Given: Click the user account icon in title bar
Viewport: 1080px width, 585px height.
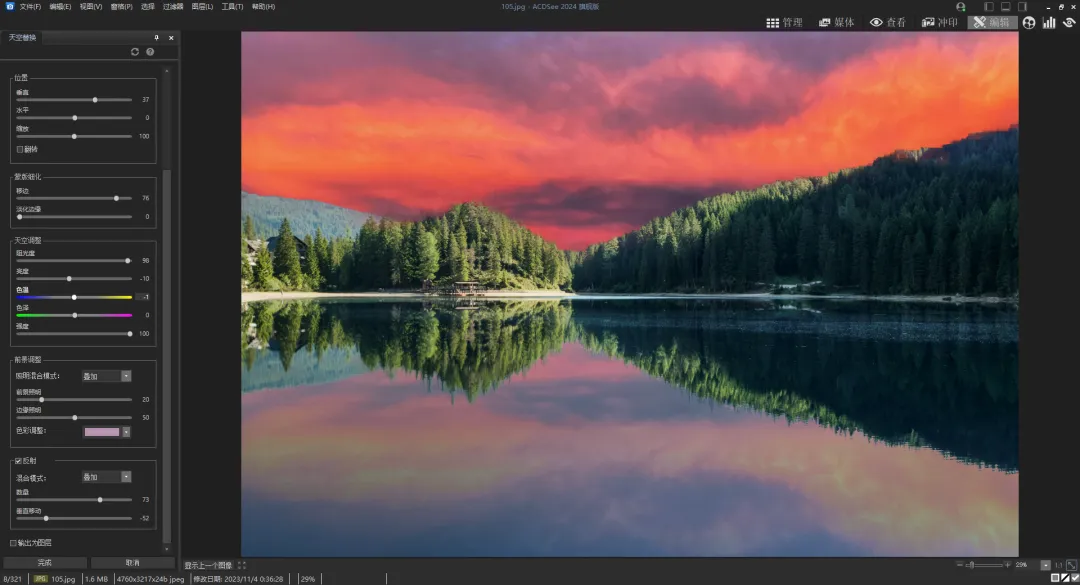Looking at the screenshot, I should [961, 7].
